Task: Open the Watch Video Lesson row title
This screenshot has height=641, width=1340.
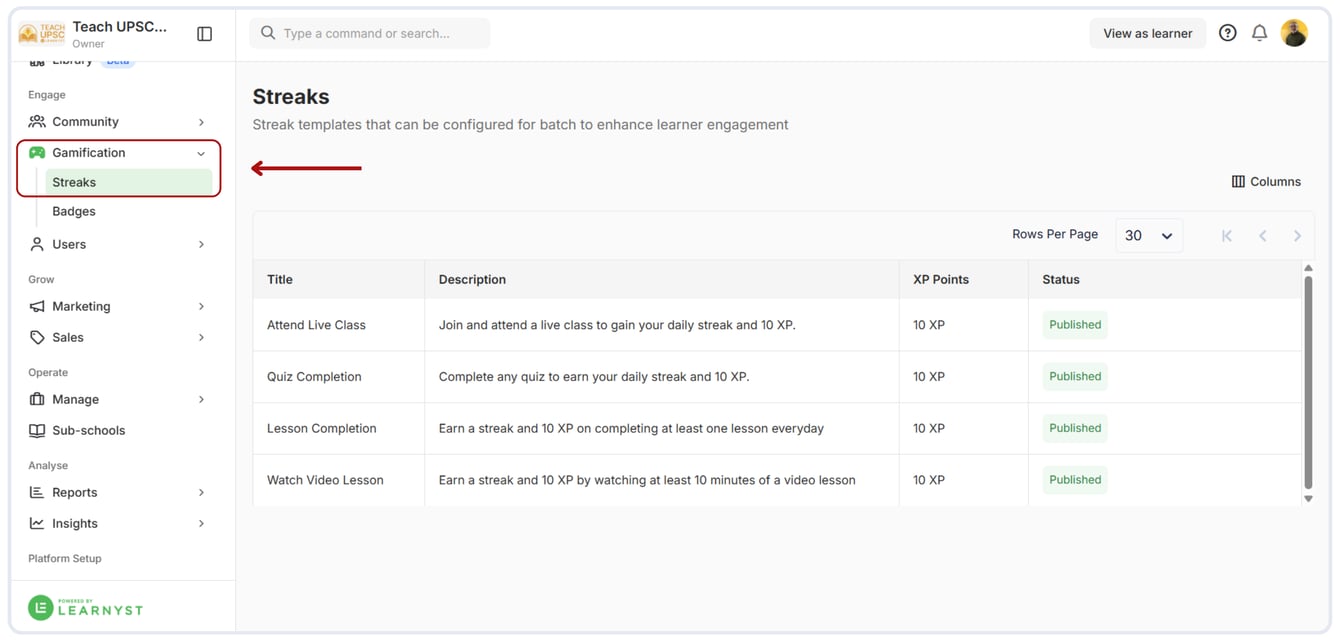Action: (x=325, y=480)
